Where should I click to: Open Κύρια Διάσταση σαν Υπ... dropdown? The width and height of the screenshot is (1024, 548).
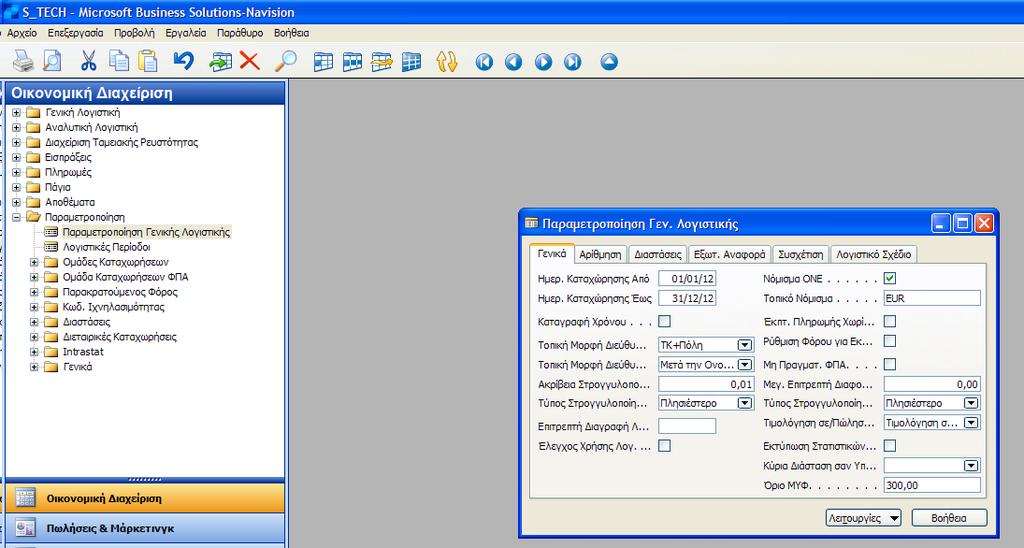pos(971,466)
